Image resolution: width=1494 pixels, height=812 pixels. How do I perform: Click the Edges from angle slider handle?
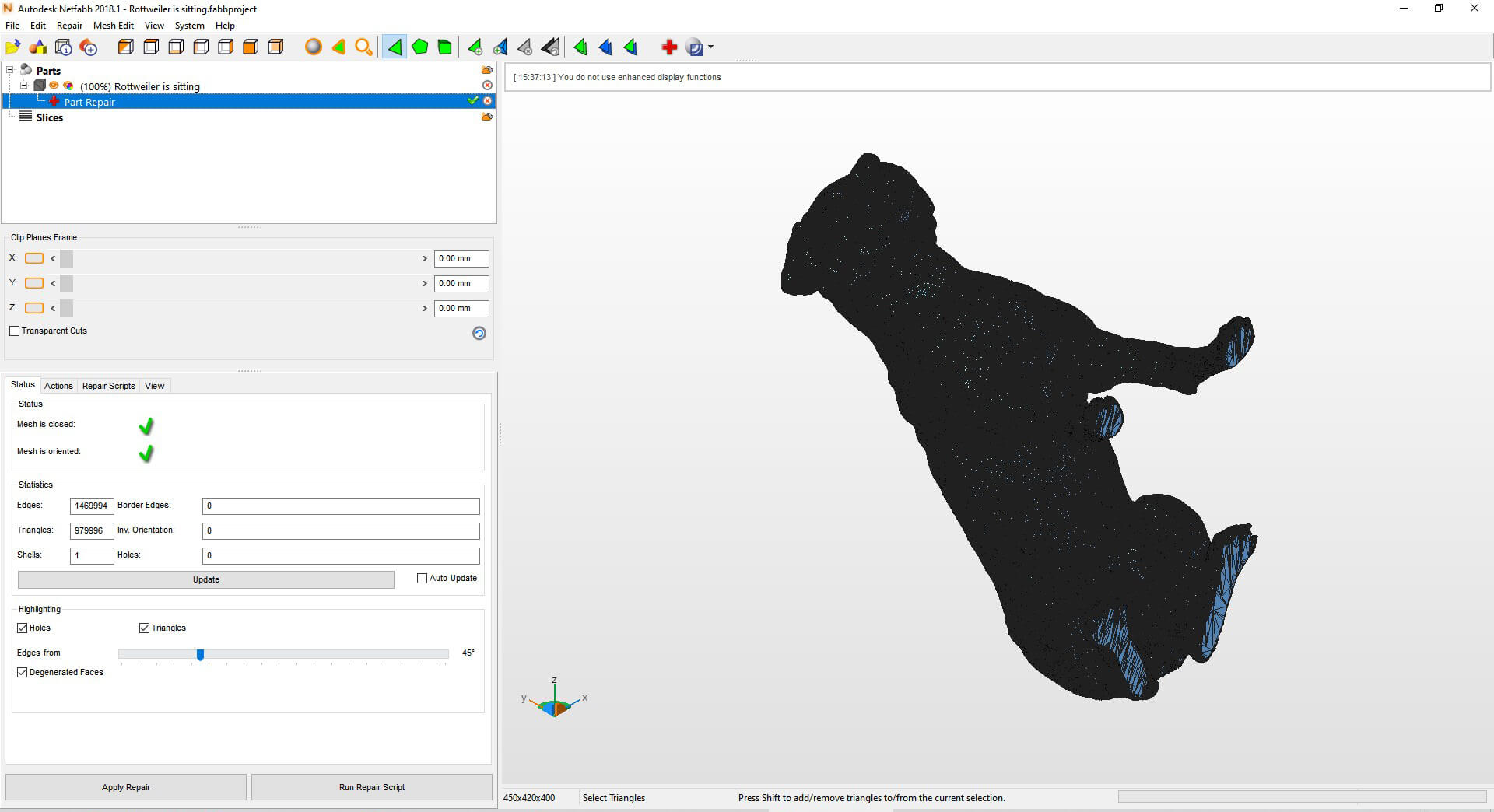[200, 655]
